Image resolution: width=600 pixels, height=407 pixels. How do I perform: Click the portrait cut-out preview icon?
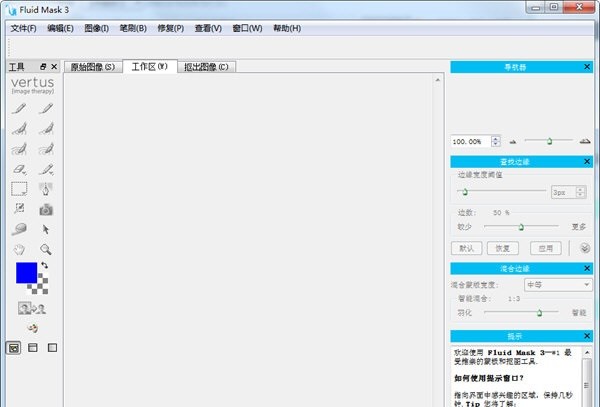(x=32, y=308)
